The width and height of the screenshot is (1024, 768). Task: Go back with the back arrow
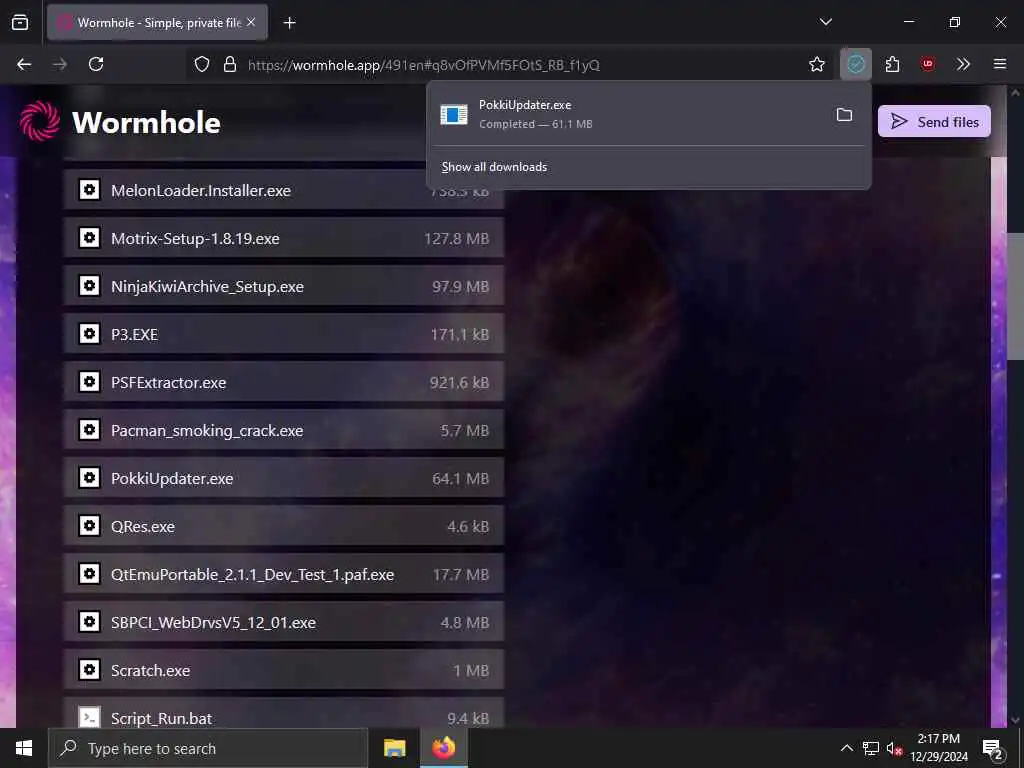pos(24,64)
